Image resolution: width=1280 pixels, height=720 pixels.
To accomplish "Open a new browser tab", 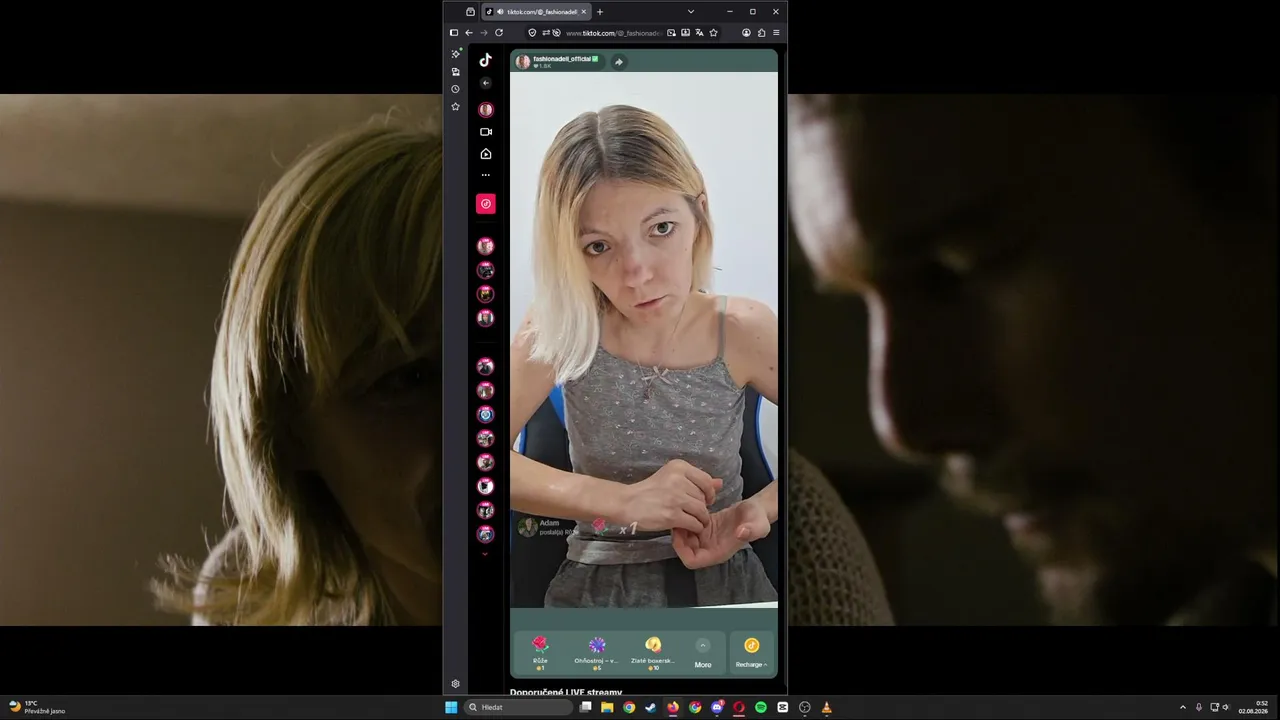I will tap(600, 12).
